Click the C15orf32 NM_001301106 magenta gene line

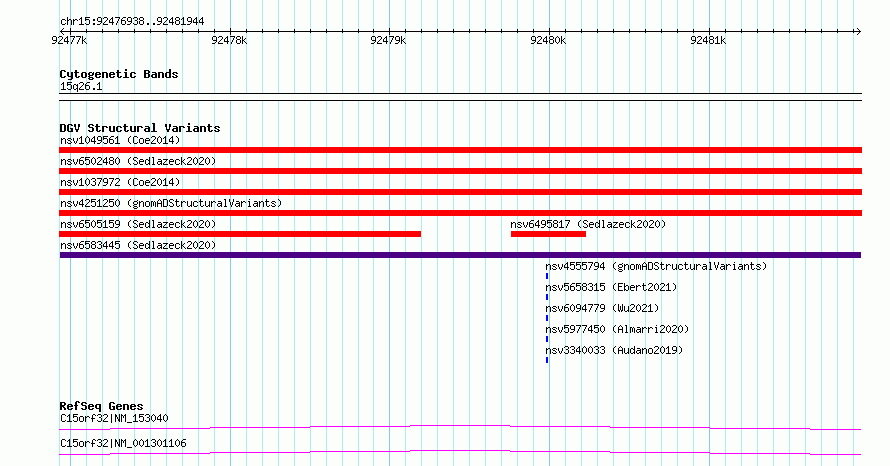pos(460,452)
